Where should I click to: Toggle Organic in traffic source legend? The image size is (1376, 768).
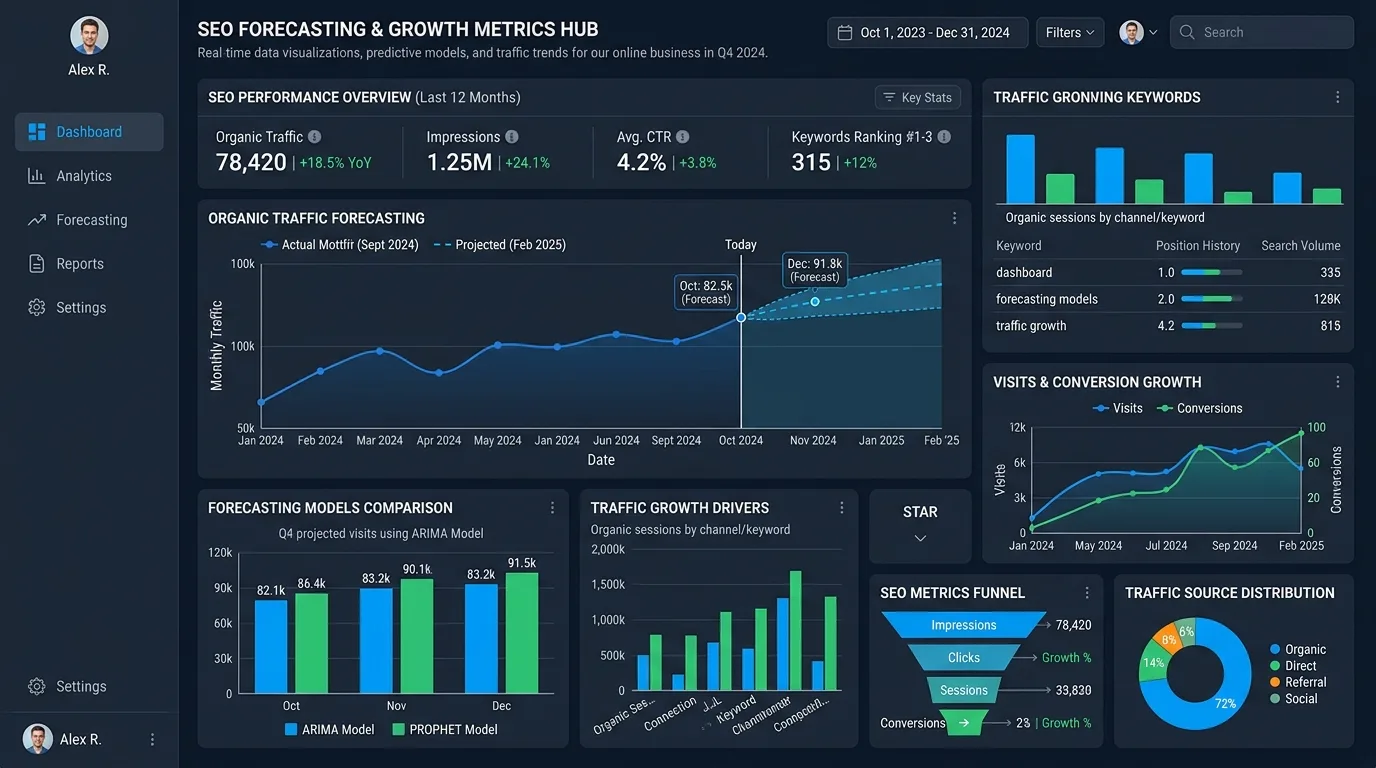(x=1298, y=650)
